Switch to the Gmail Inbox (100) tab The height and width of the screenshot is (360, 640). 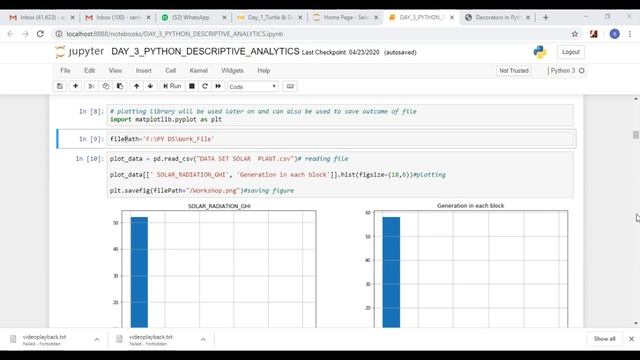tap(118, 18)
